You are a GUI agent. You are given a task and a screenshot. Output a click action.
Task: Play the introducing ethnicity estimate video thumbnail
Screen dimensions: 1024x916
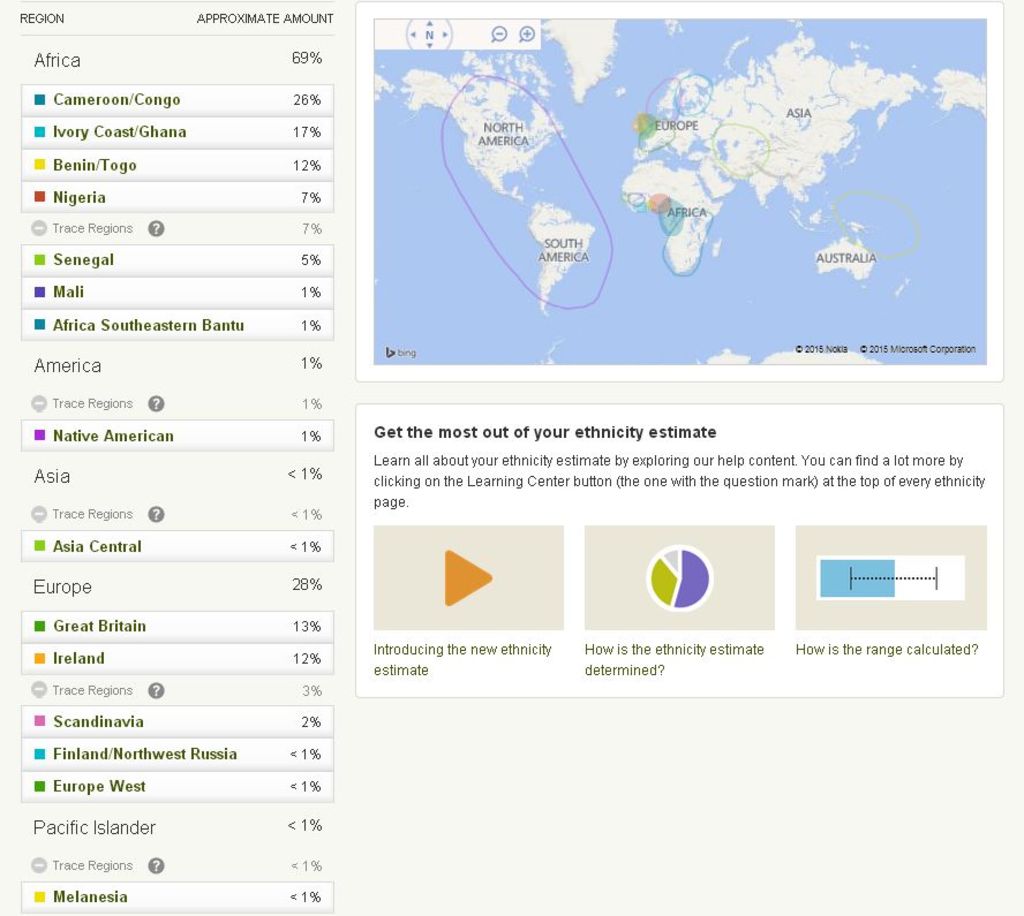coord(469,578)
